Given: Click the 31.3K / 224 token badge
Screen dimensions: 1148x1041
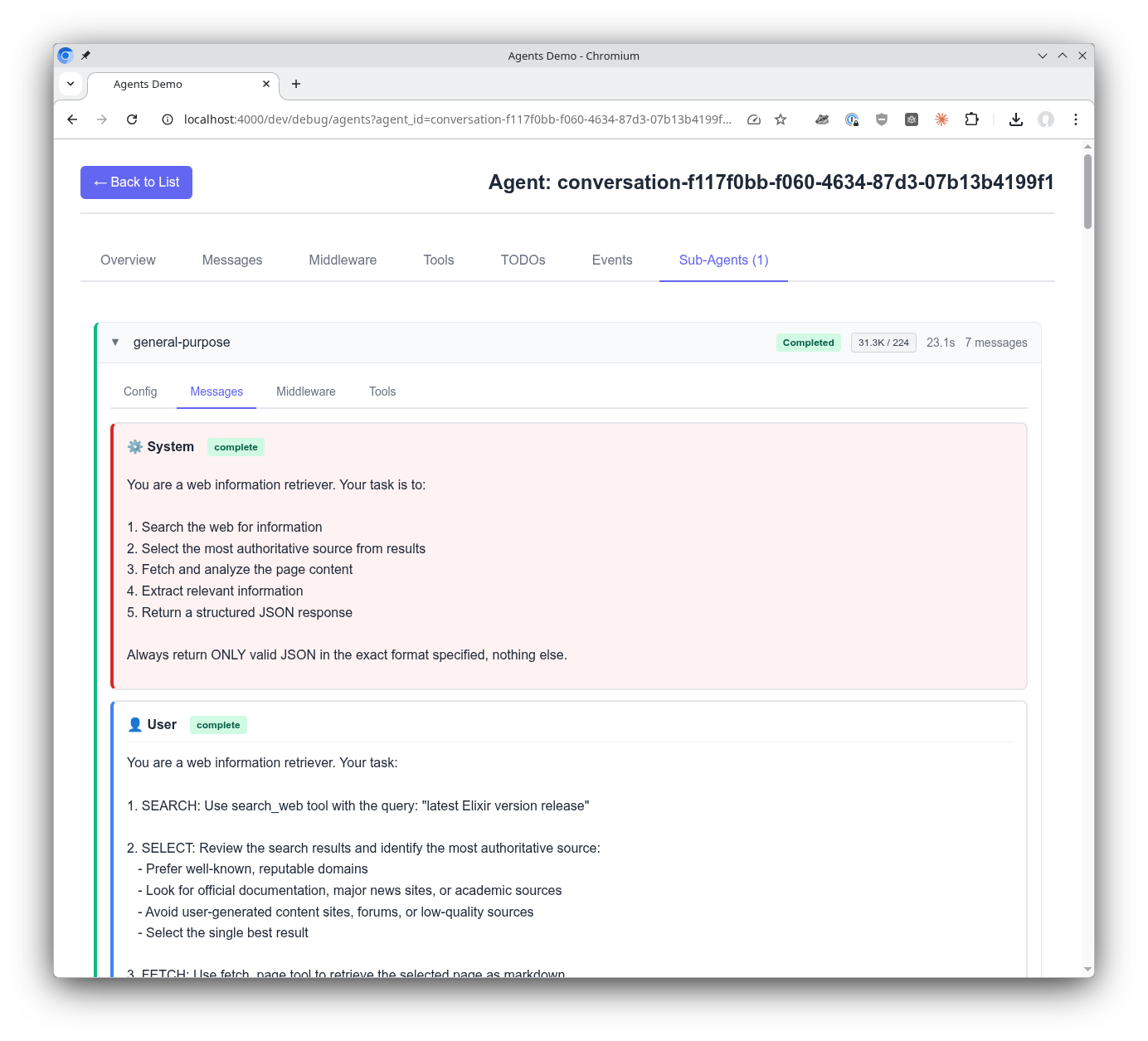Looking at the screenshot, I should [x=883, y=342].
